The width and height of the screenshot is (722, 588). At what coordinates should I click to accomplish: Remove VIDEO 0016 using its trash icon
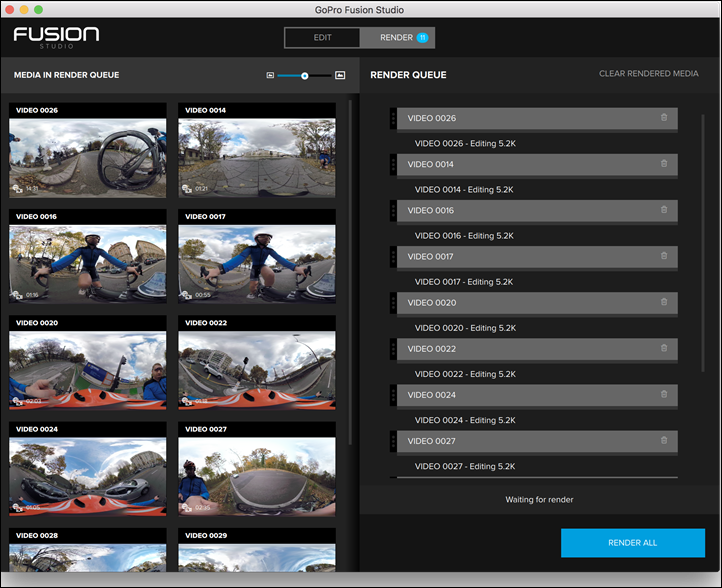[x=664, y=210]
